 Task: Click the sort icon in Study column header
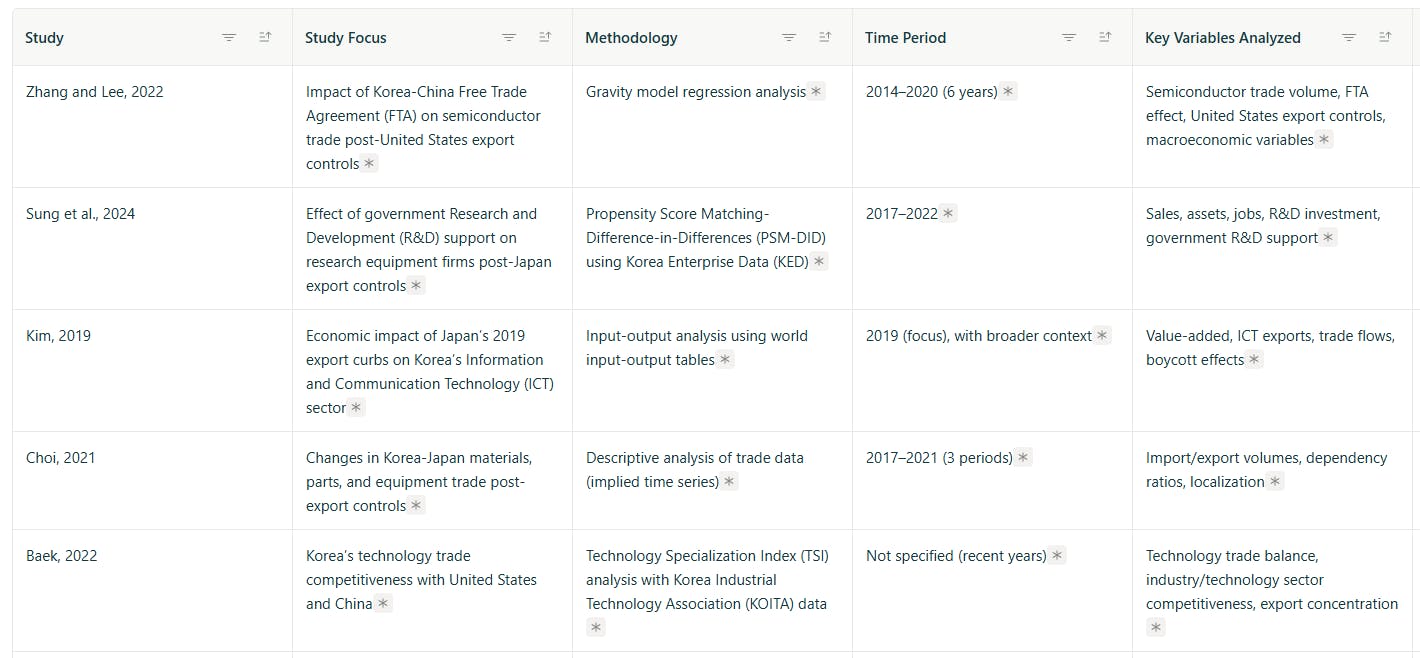click(x=265, y=37)
